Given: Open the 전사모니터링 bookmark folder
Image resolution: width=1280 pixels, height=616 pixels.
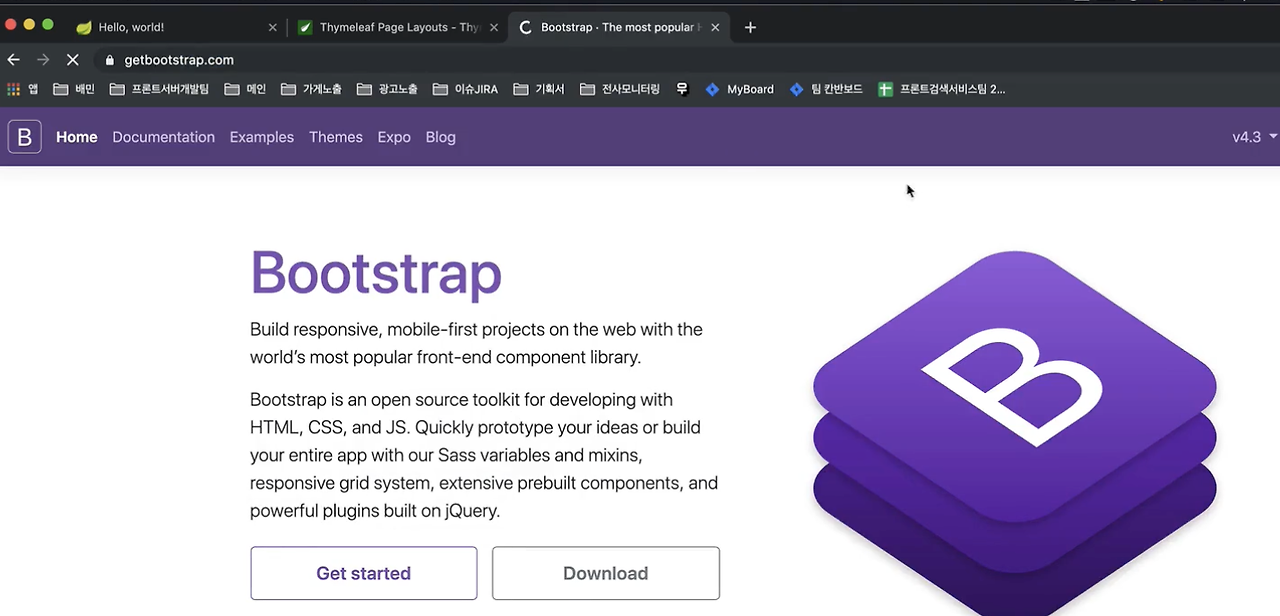Looking at the screenshot, I should [620, 89].
